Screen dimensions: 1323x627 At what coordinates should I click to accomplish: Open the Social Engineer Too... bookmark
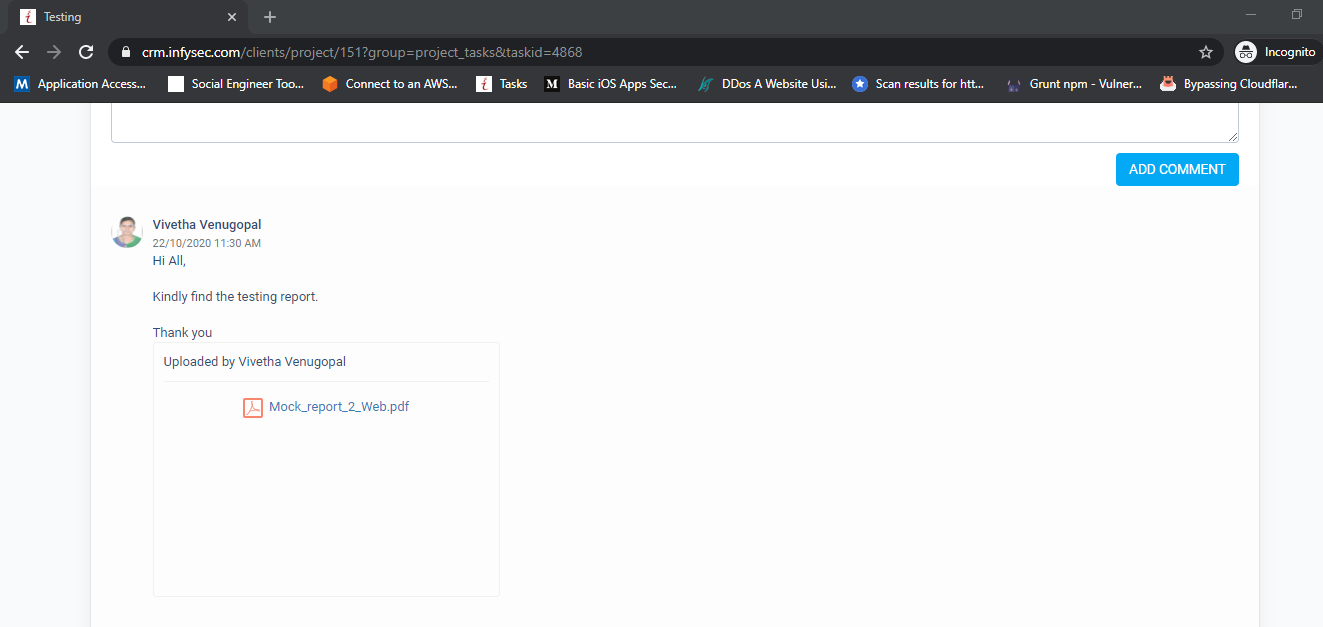tap(237, 84)
